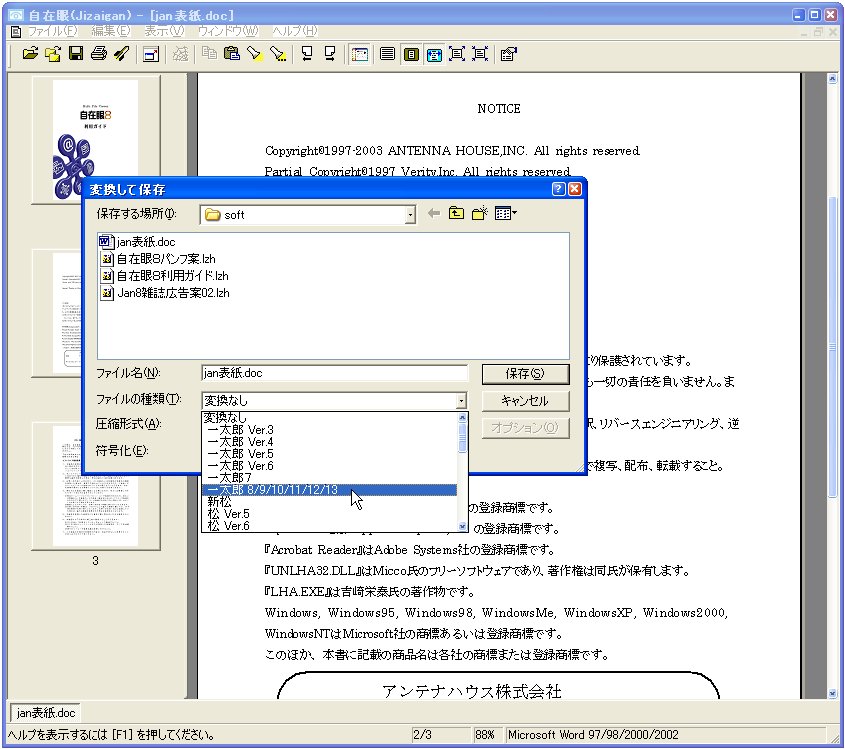Viewport: 845px width, 749px height.
Task: Select the page 1 cover thumbnail
Action: pos(95,140)
